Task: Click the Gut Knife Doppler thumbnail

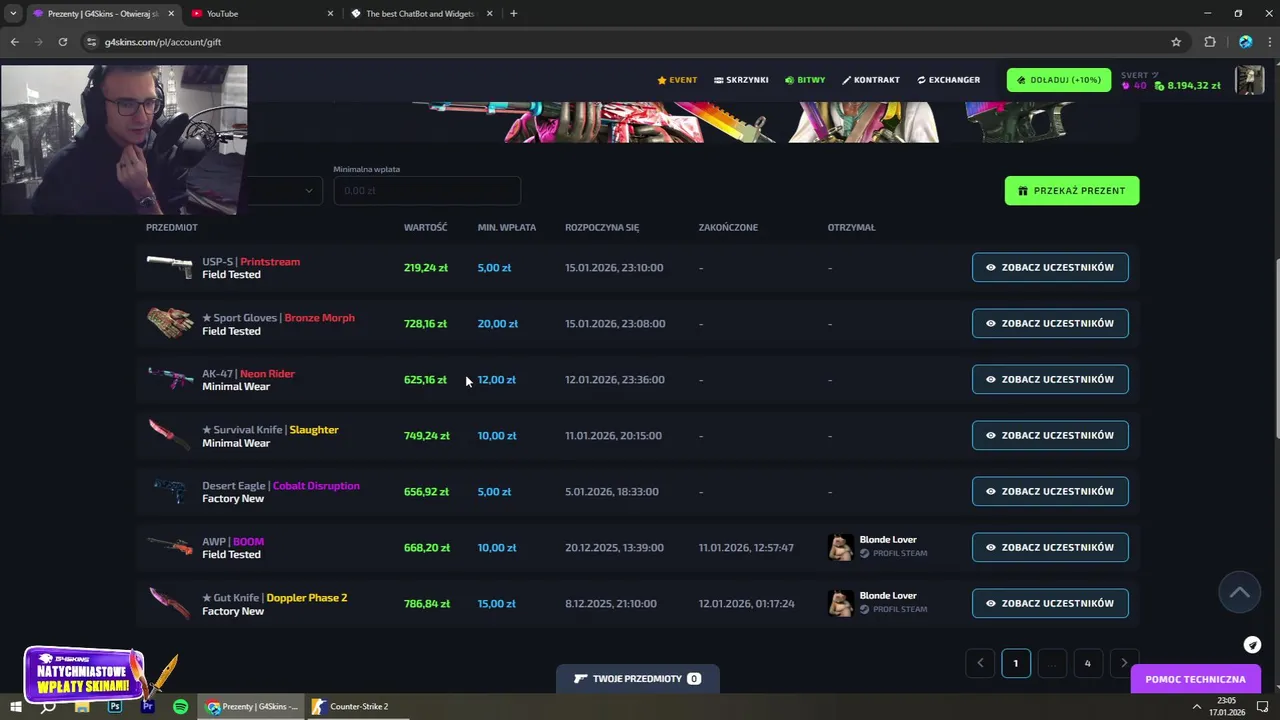Action: pos(170,603)
